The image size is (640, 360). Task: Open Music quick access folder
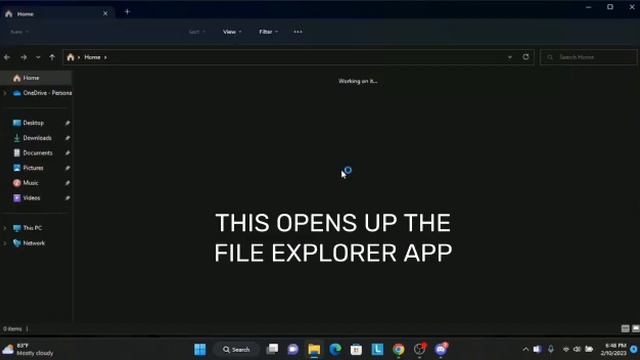click(x=30, y=183)
